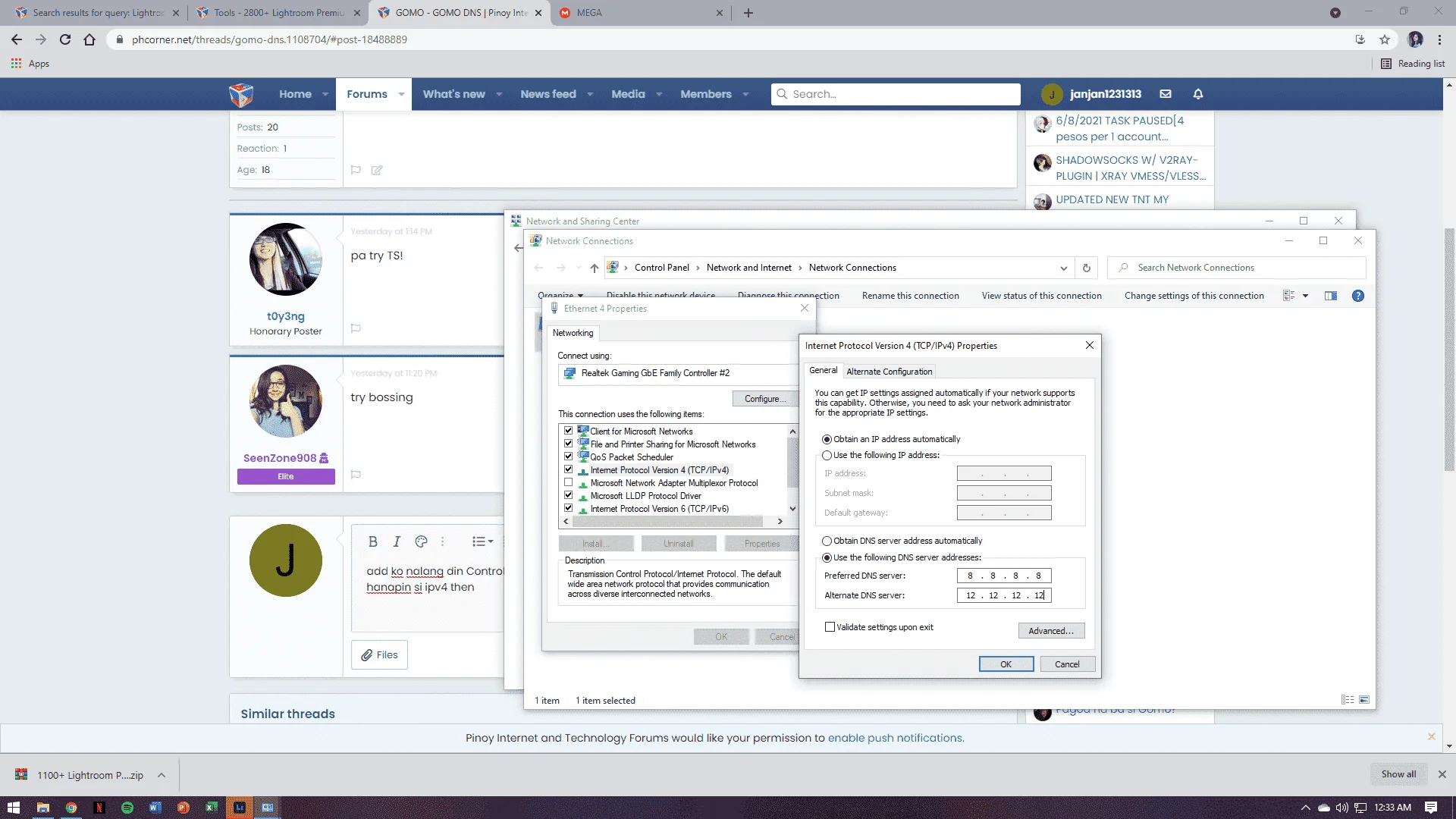This screenshot has height=819, width=1456.
Task: Open Spotify from the taskbar
Action: point(127,808)
